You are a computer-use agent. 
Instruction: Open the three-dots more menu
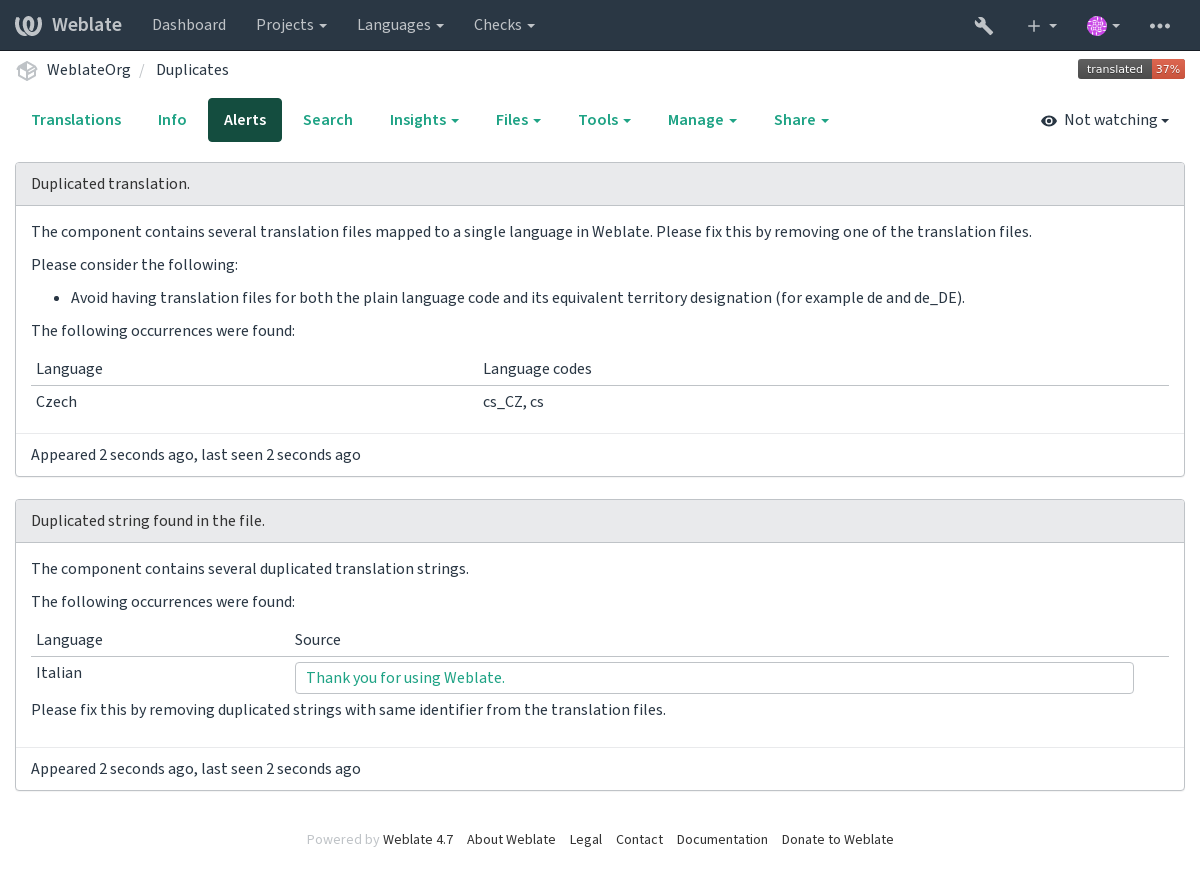click(1160, 25)
